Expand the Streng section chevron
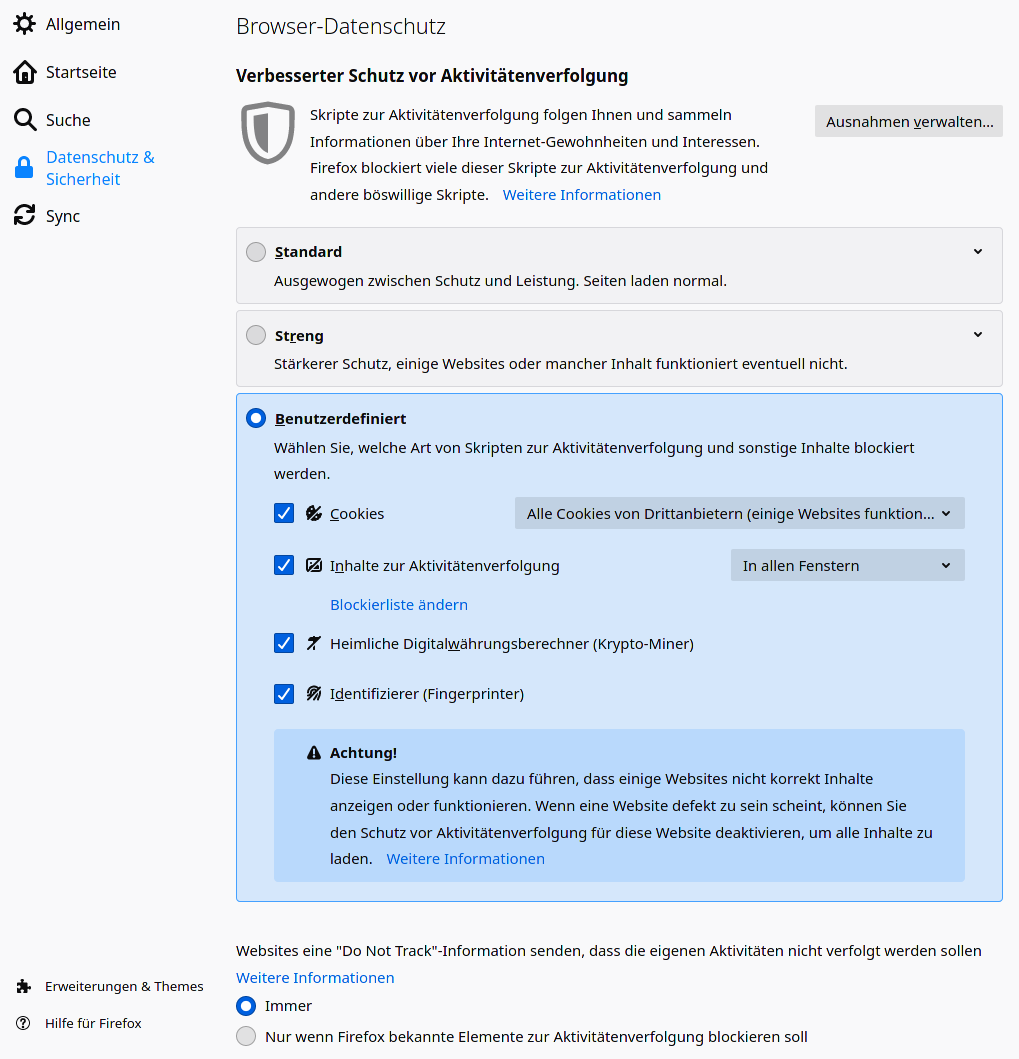The height and width of the screenshot is (1059, 1019). pos(978,335)
